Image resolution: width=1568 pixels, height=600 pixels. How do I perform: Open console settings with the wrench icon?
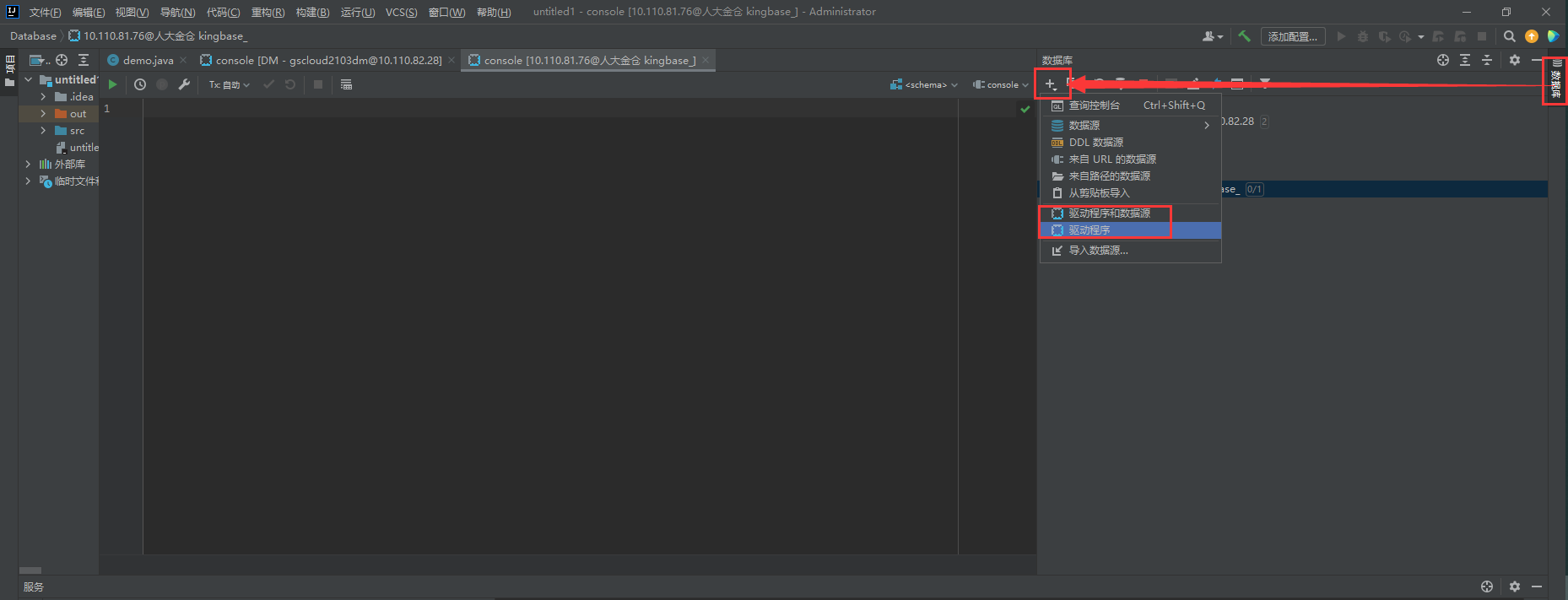[x=184, y=84]
